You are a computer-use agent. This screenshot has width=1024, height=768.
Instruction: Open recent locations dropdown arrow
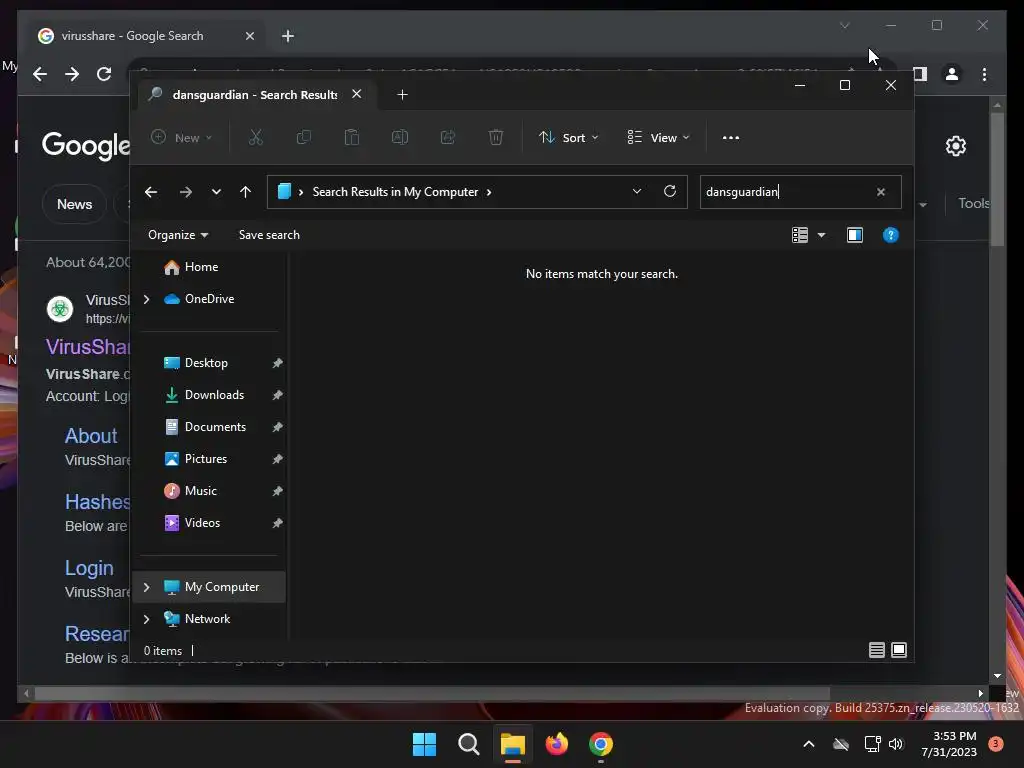pyautogui.click(x=216, y=192)
